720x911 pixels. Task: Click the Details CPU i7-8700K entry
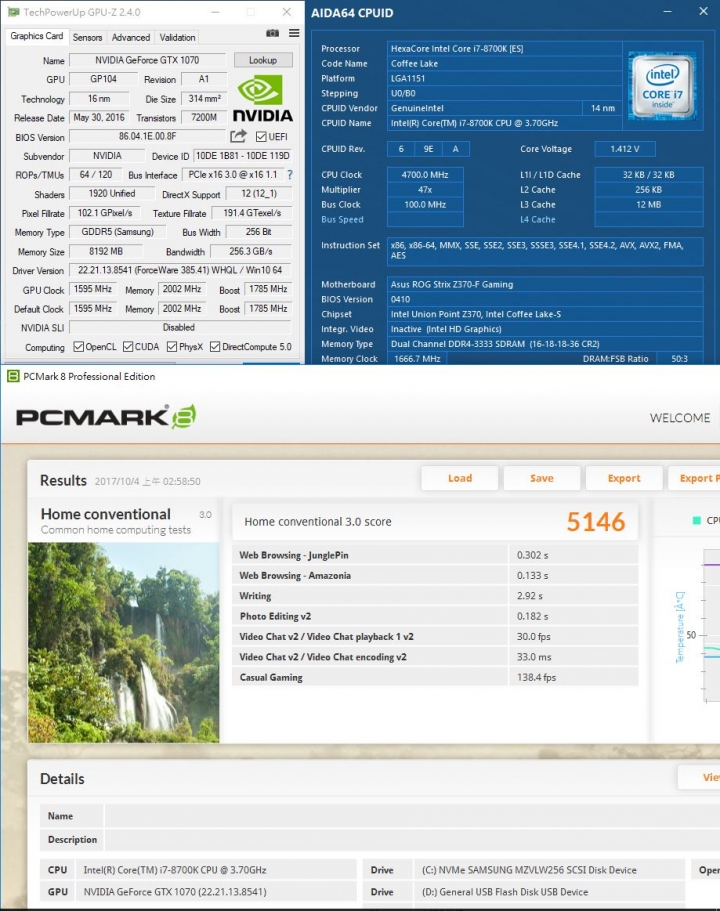pyautogui.click(x=216, y=870)
